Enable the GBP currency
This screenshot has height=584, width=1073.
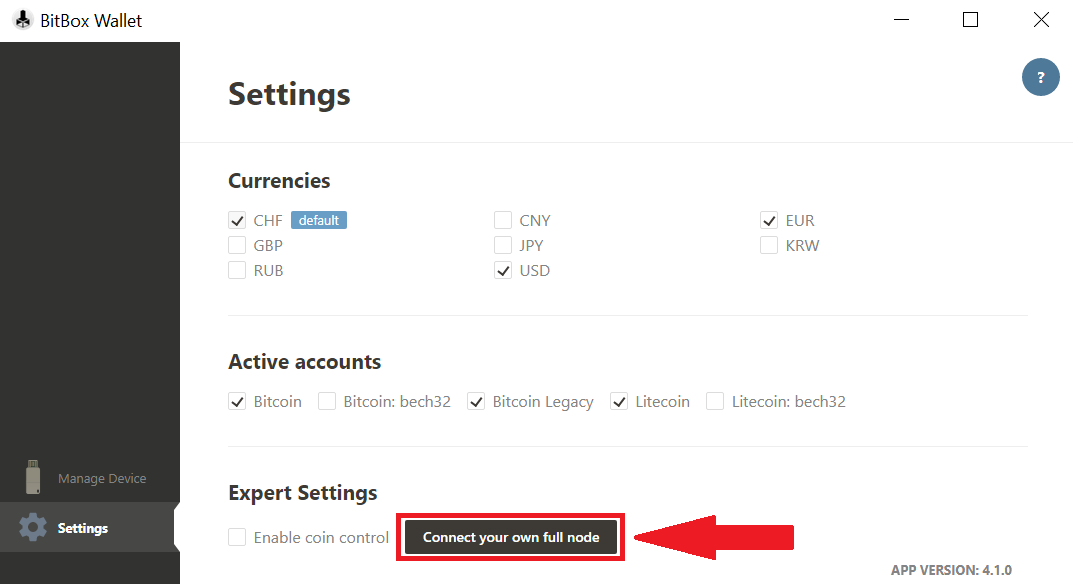237,246
